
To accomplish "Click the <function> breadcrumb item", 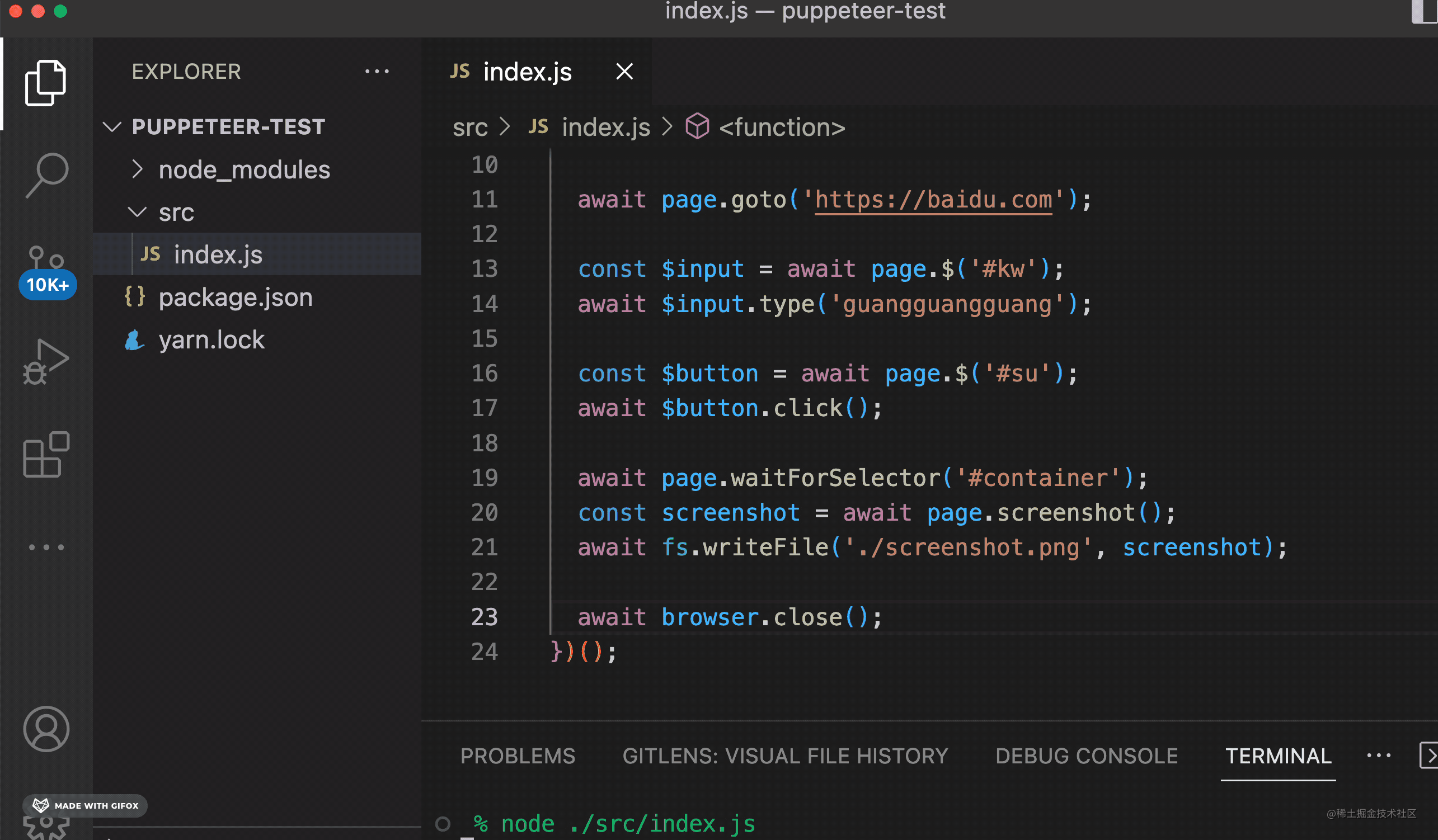I will (x=781, y=127).
